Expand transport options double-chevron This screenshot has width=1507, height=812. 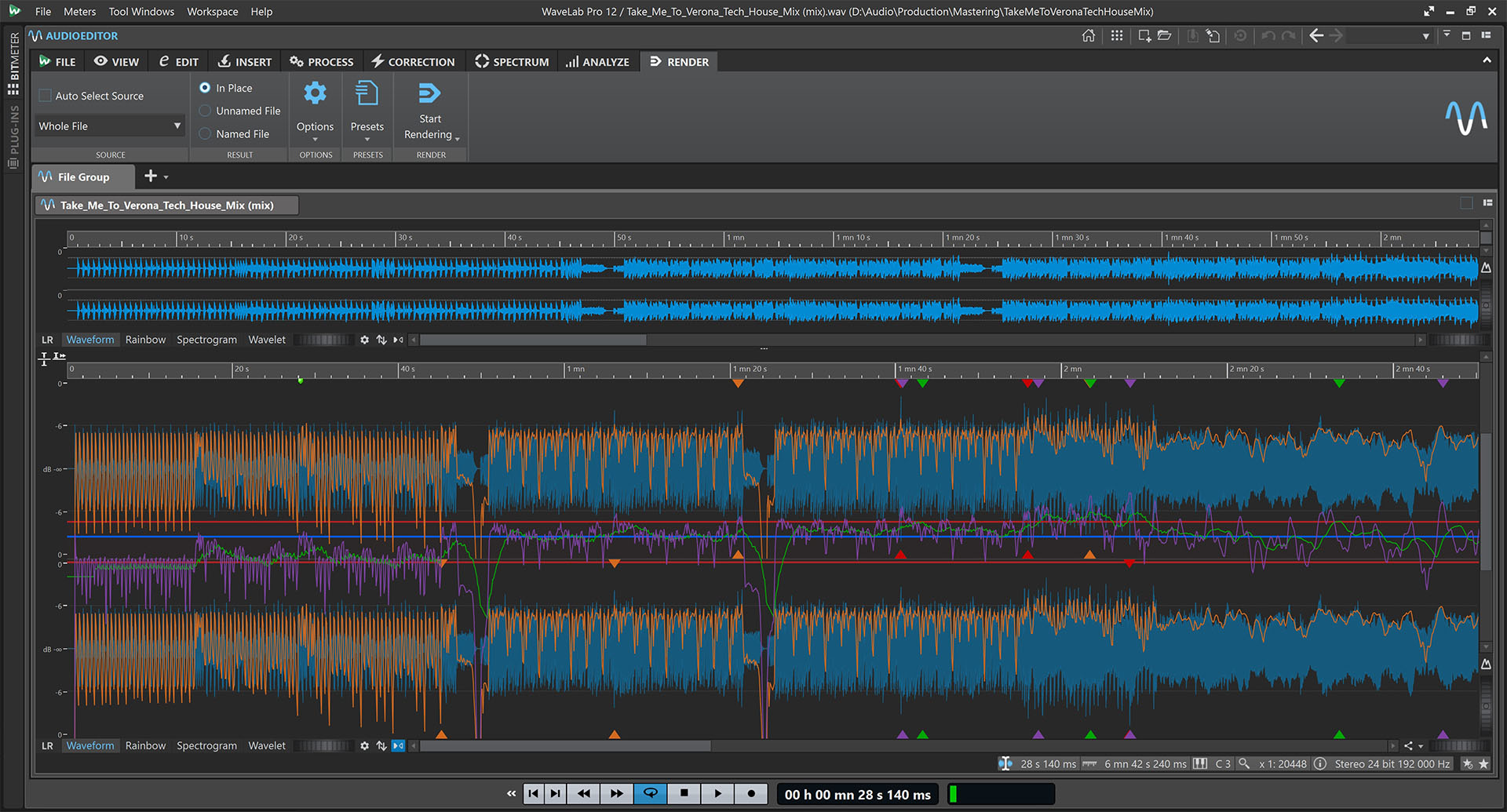(511, 794)
